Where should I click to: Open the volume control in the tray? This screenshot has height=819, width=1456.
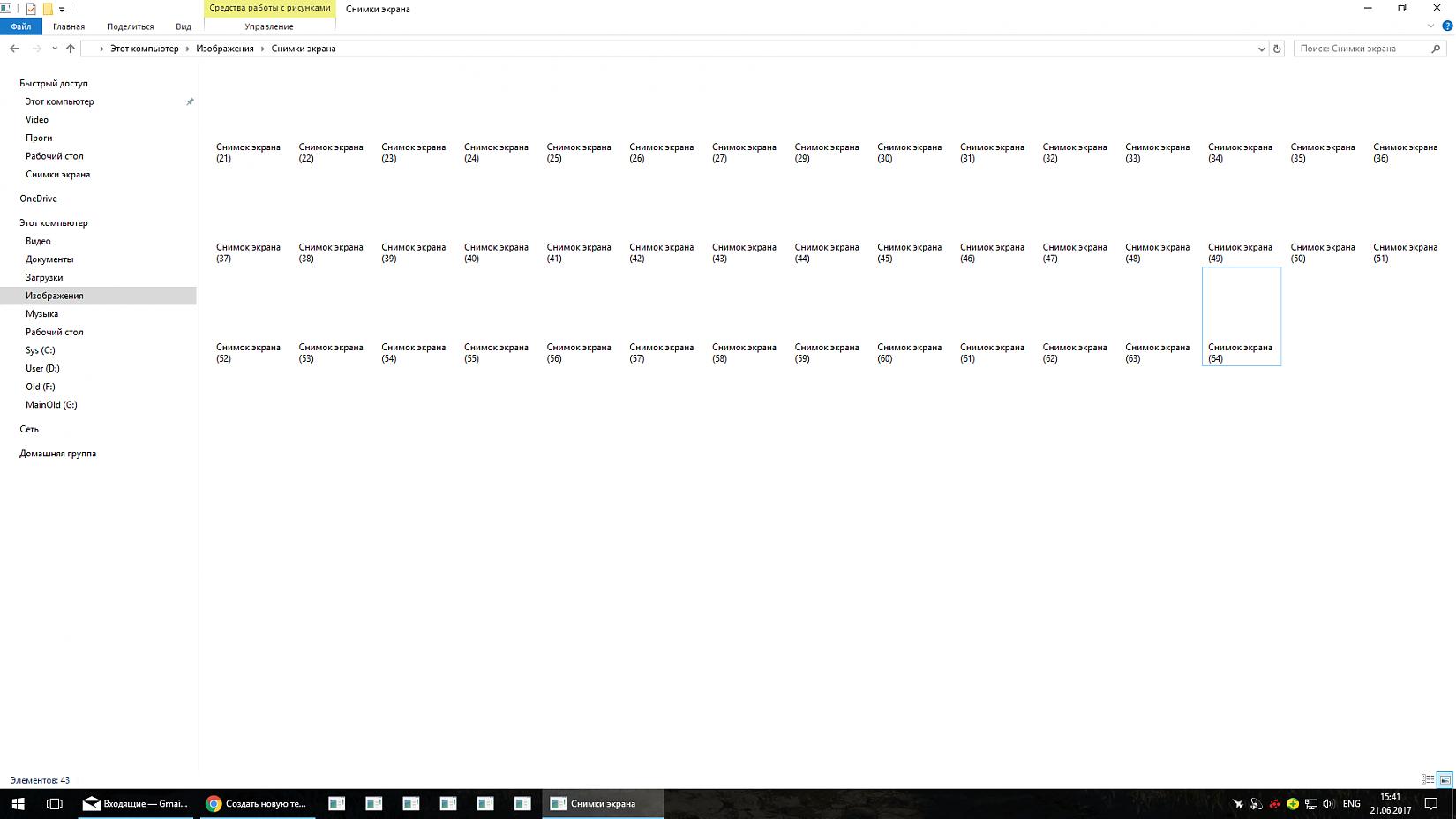[x=1329, y=804]
